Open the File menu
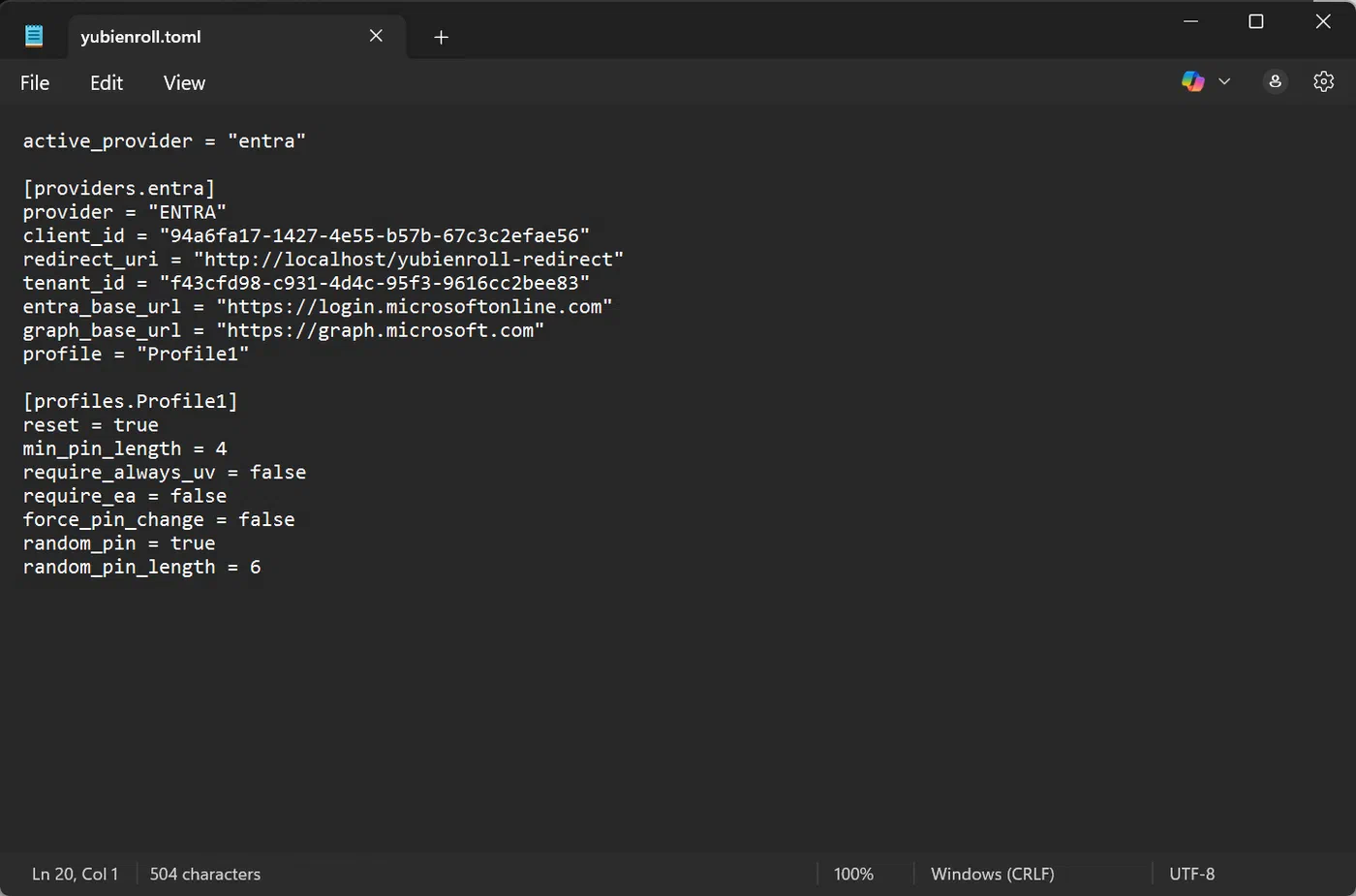Viewport: 1356px width, 896px height. pos(35,83)
